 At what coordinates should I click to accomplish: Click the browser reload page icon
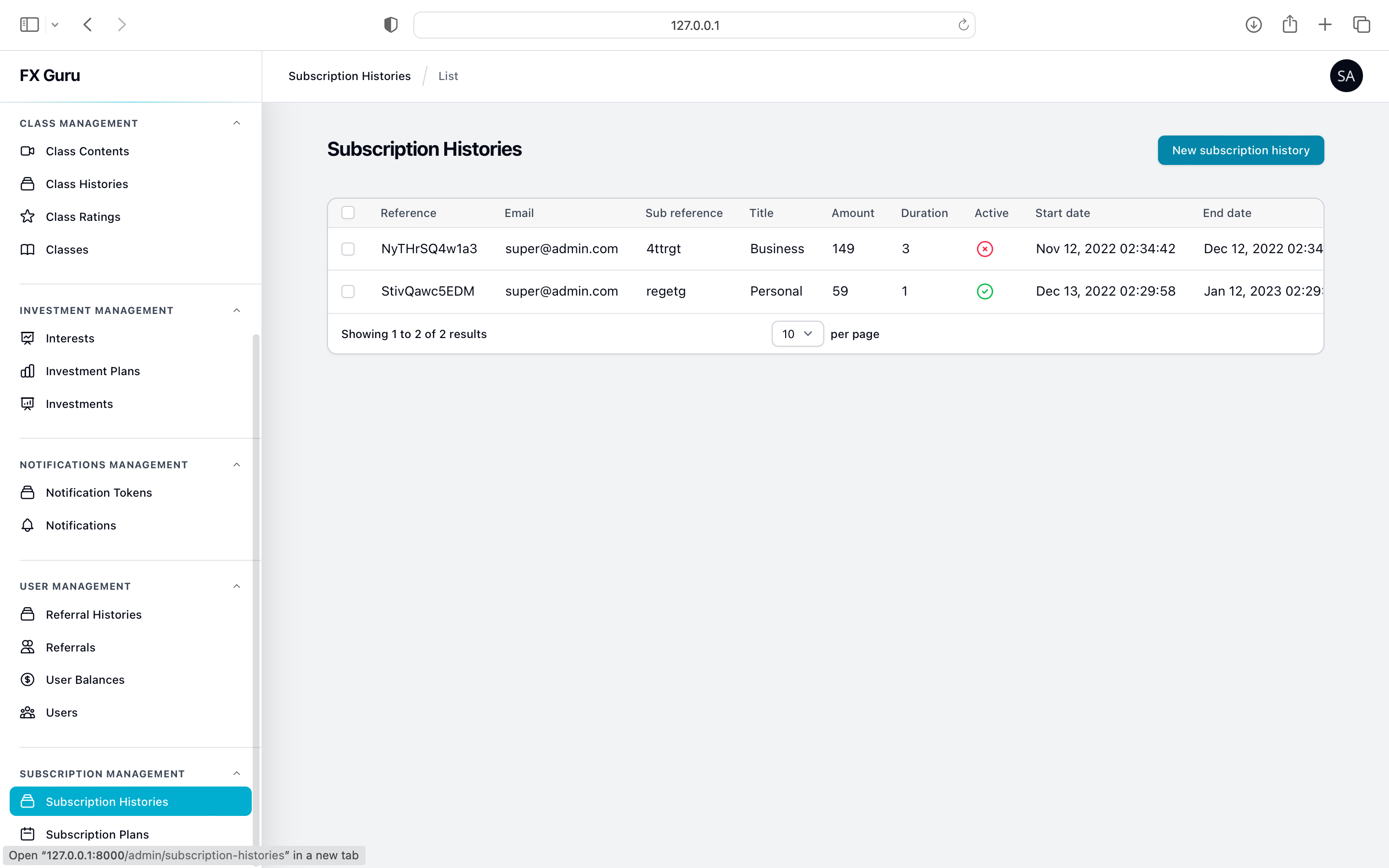tap(963, 25)
